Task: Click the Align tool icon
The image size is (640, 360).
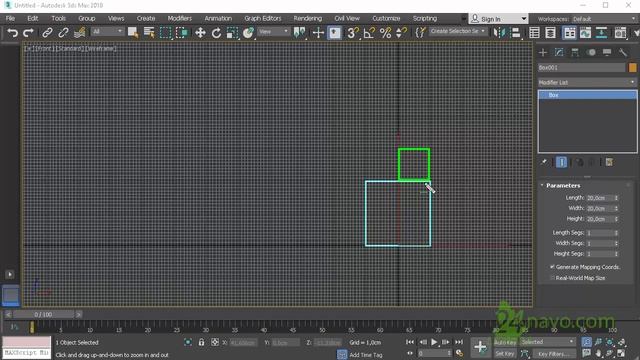Action: point(516,33)
